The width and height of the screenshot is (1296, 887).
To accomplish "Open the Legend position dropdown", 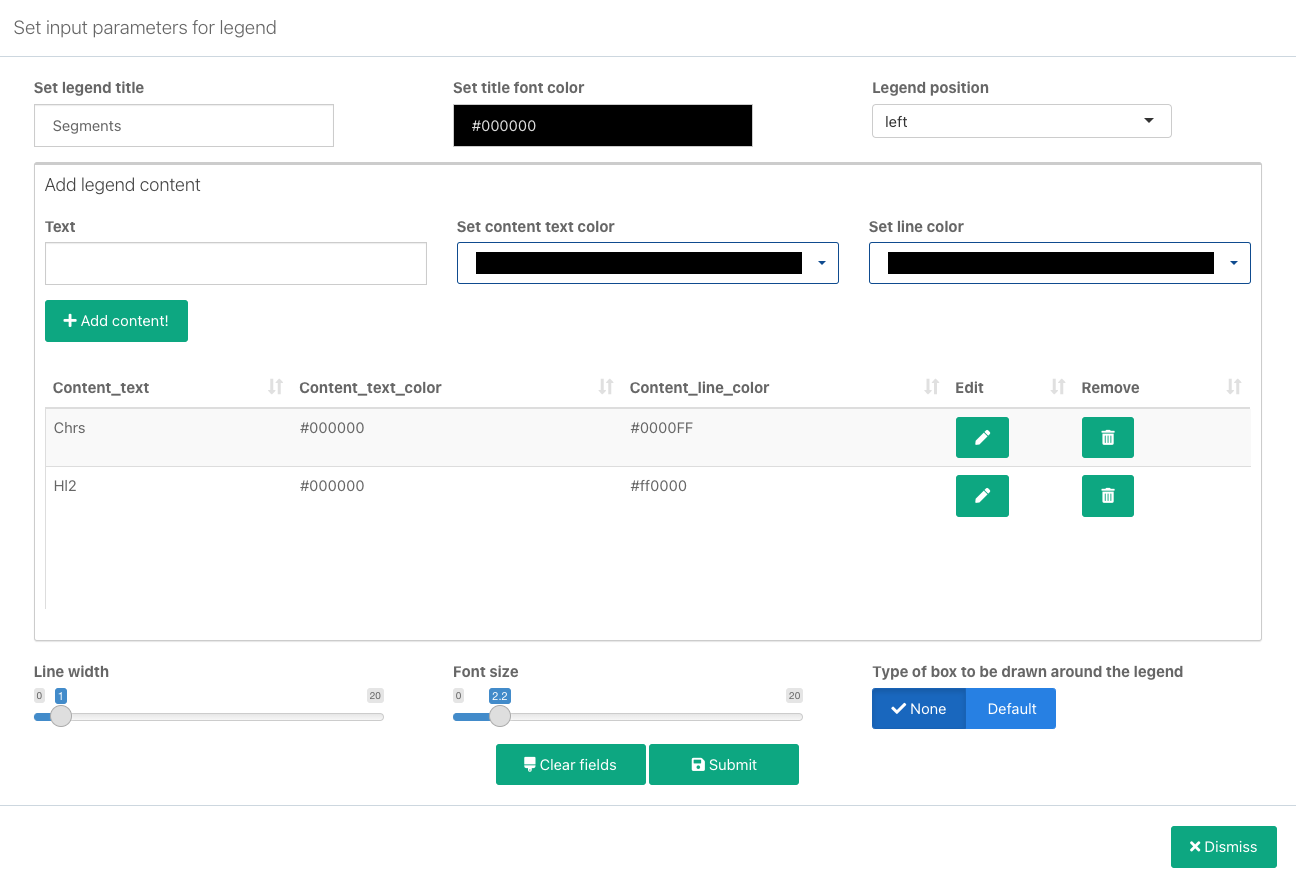I will (1021, 122).
